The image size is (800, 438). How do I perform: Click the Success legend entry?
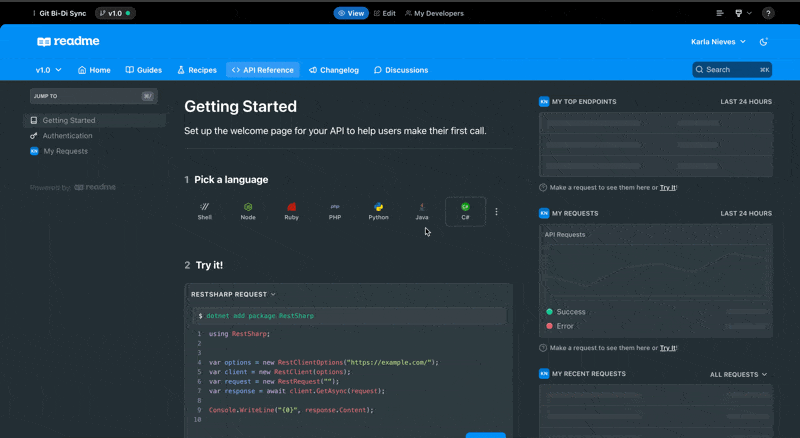pyautogui.click(x=566, y=312)
